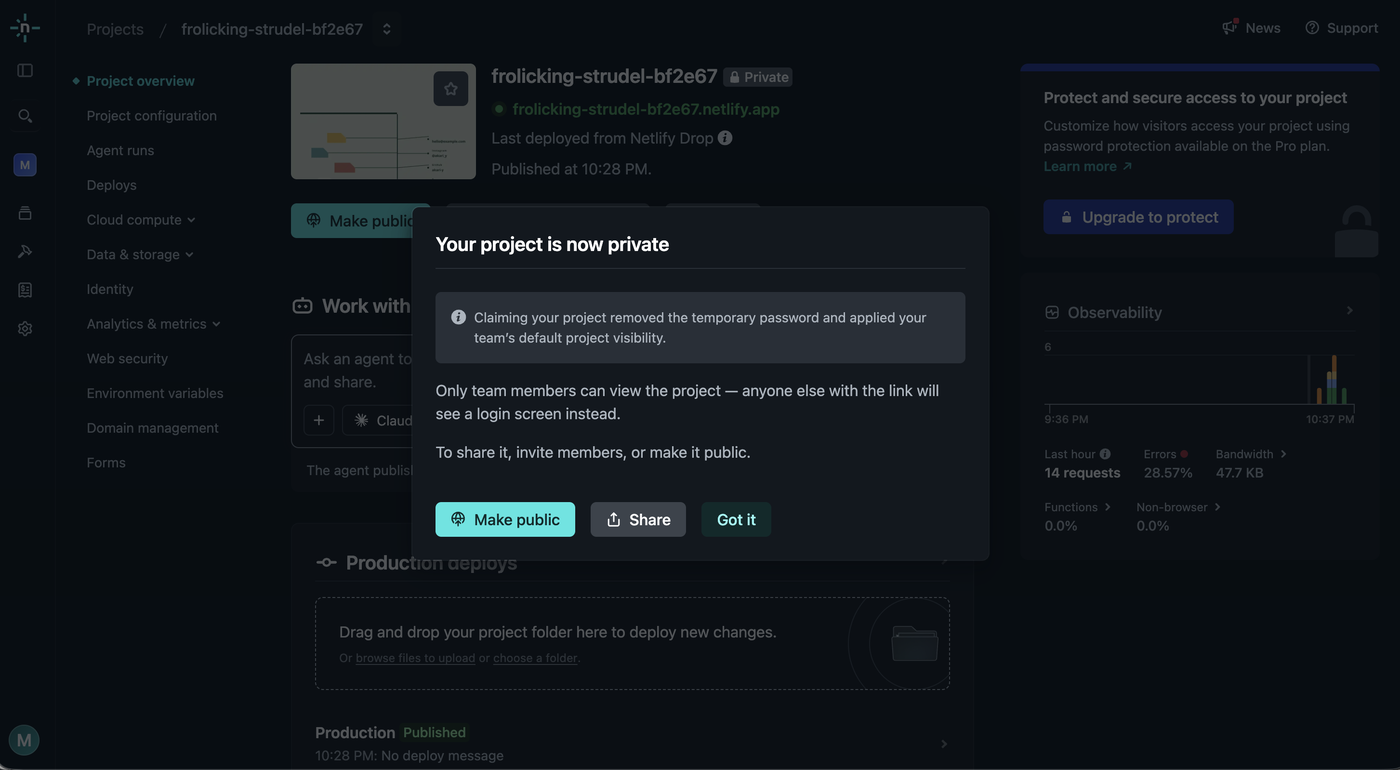Open user account avatar M at bottom

point(24,740)
